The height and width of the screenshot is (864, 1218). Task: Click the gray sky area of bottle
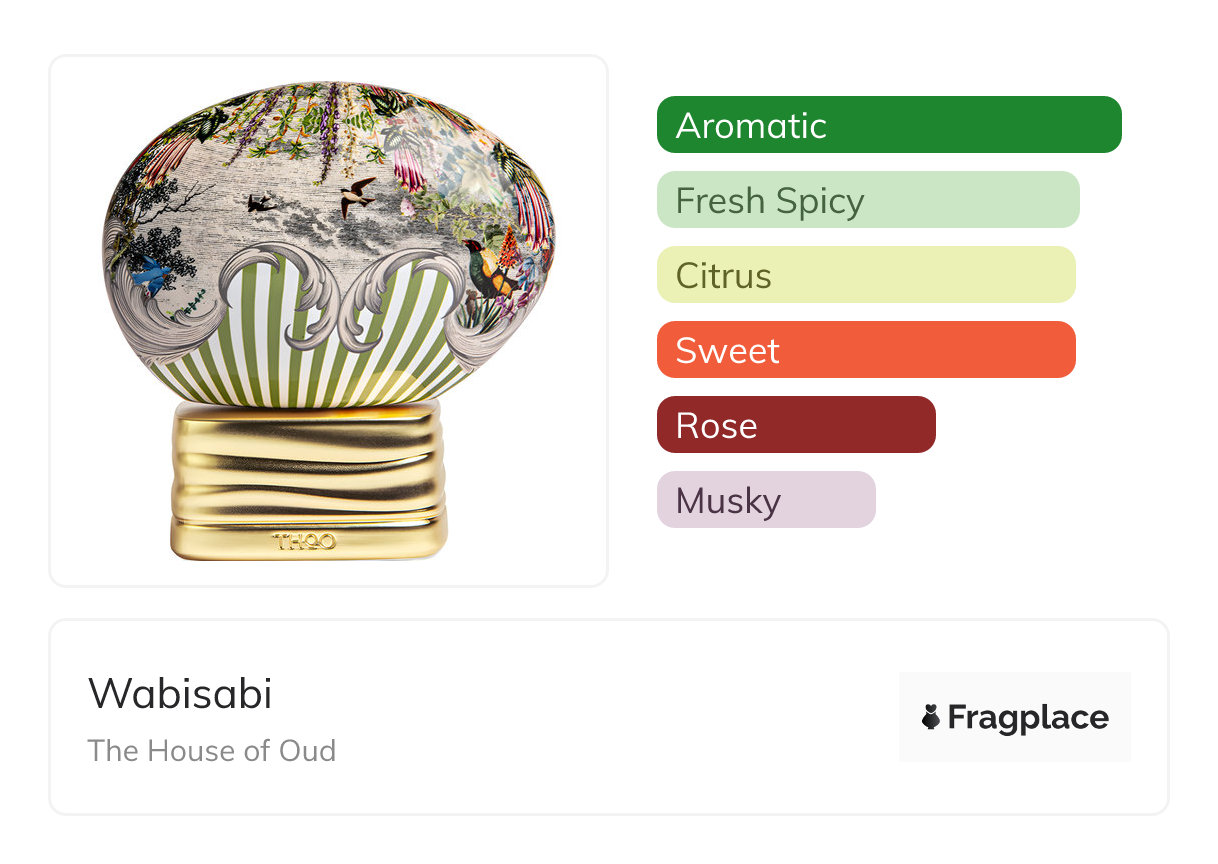tap(300, 215)
